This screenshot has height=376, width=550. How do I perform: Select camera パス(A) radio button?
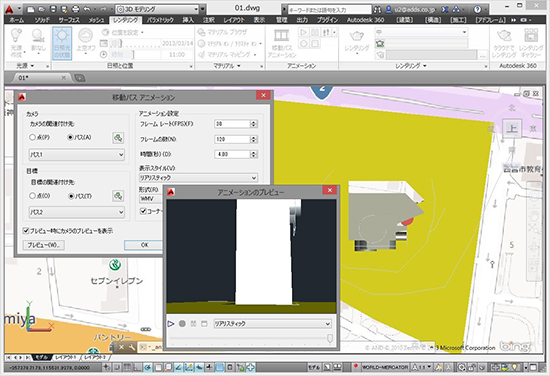[x=70, y=137]
